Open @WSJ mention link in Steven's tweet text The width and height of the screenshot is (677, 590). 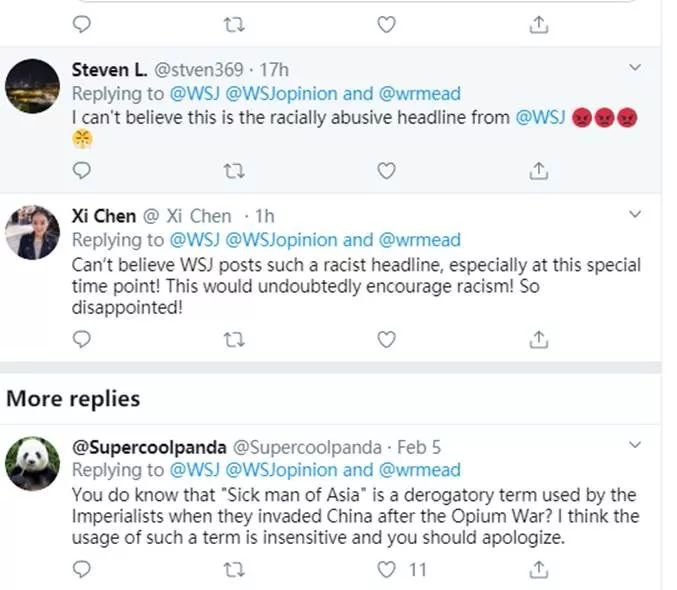point(540,118)
